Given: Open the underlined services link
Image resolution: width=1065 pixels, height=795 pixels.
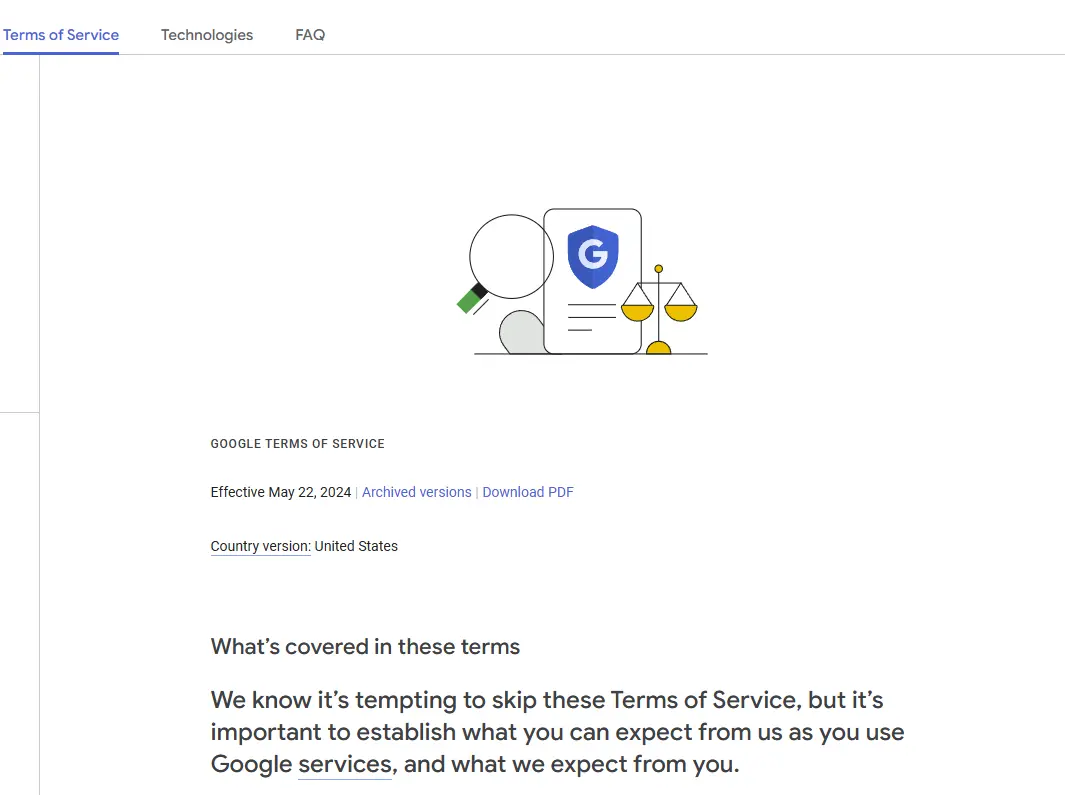Looking at the screenshot, I should [x=345, y=764].
